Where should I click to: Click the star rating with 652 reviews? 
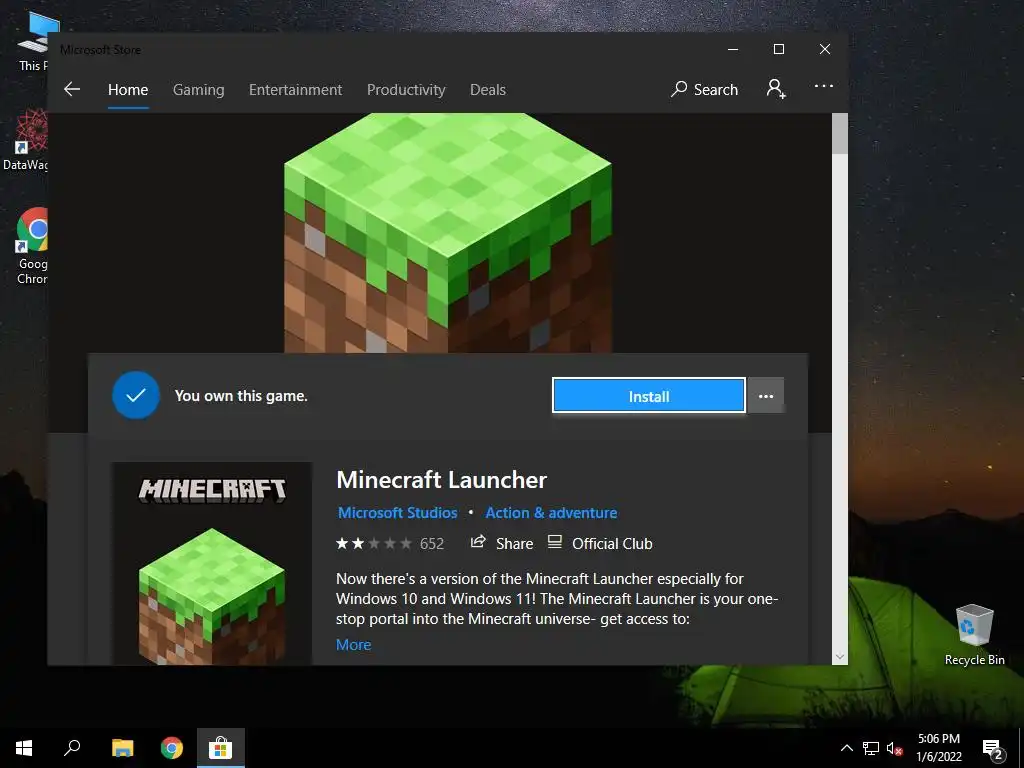pyautogui.click(x=390, y=543)
